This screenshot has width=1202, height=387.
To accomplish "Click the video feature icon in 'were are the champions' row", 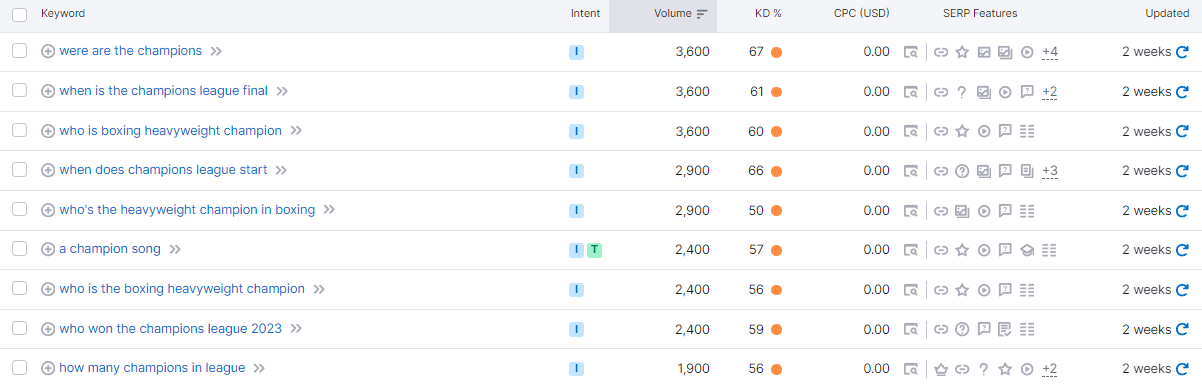I will pos(1027,52).
